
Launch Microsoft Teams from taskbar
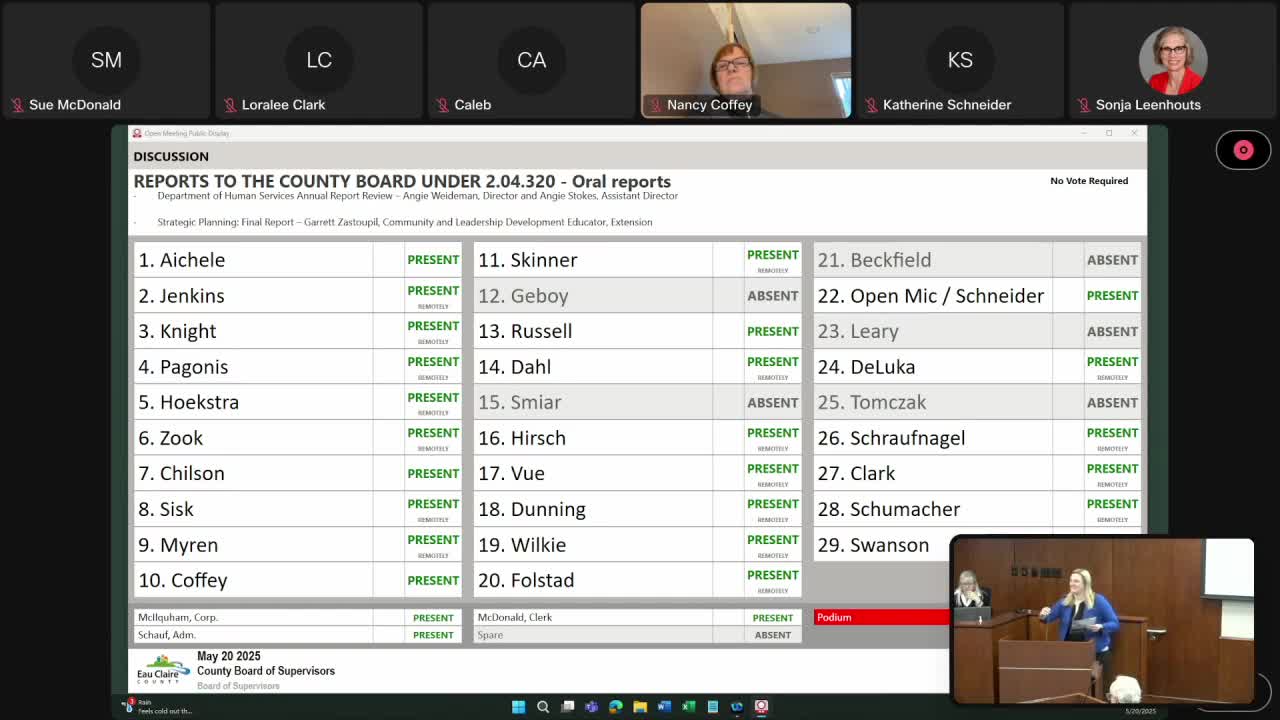(591, 707)
